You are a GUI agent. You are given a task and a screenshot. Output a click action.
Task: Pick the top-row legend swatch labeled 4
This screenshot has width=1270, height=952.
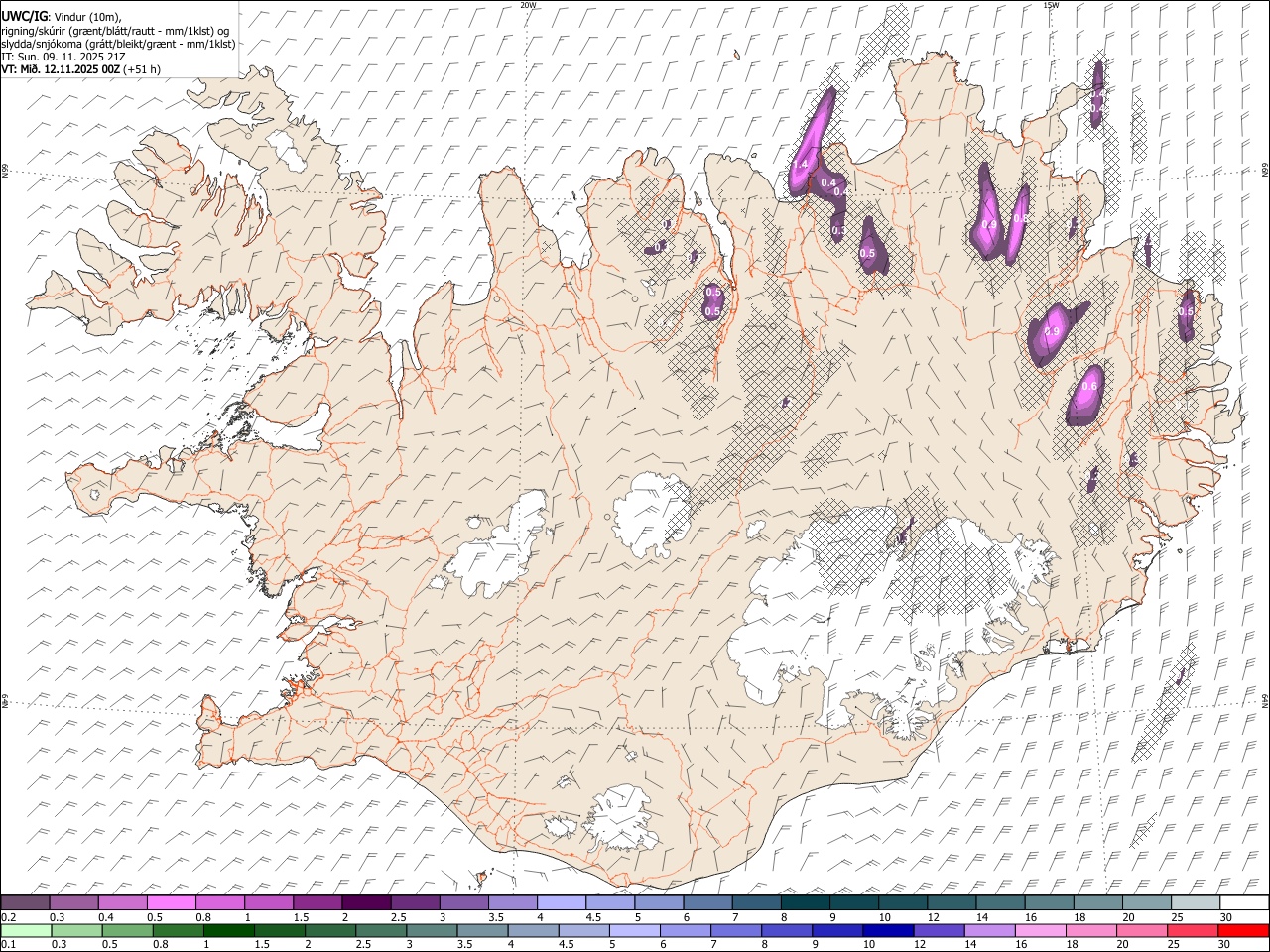(562, 903)
